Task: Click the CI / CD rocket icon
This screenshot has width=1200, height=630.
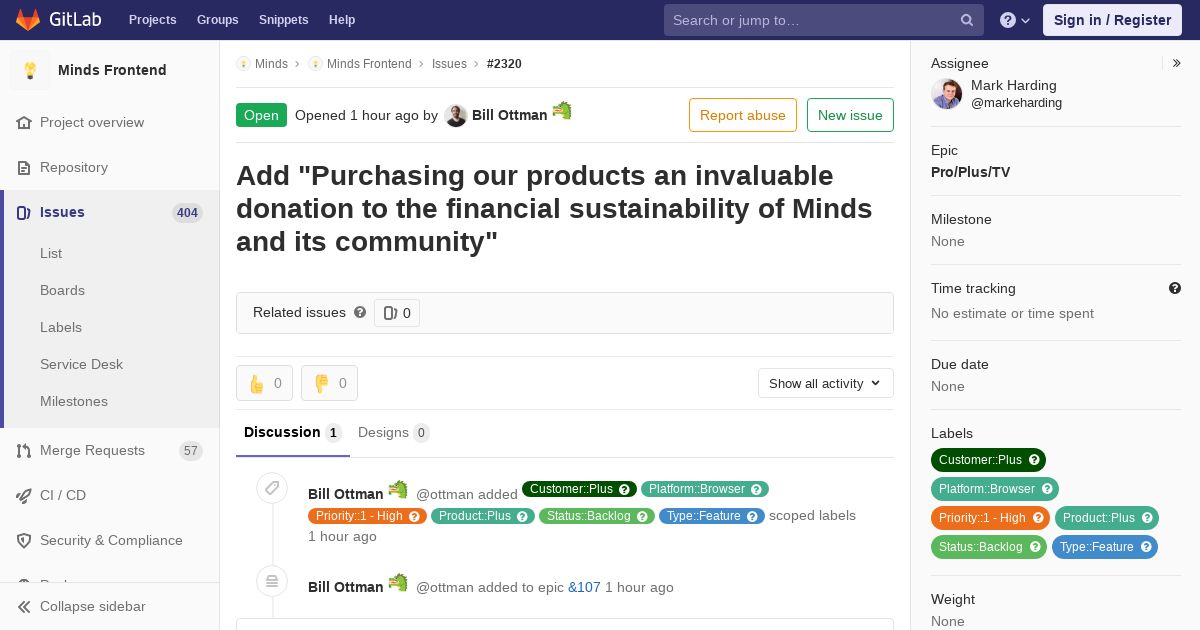Action: coord(24,495)
